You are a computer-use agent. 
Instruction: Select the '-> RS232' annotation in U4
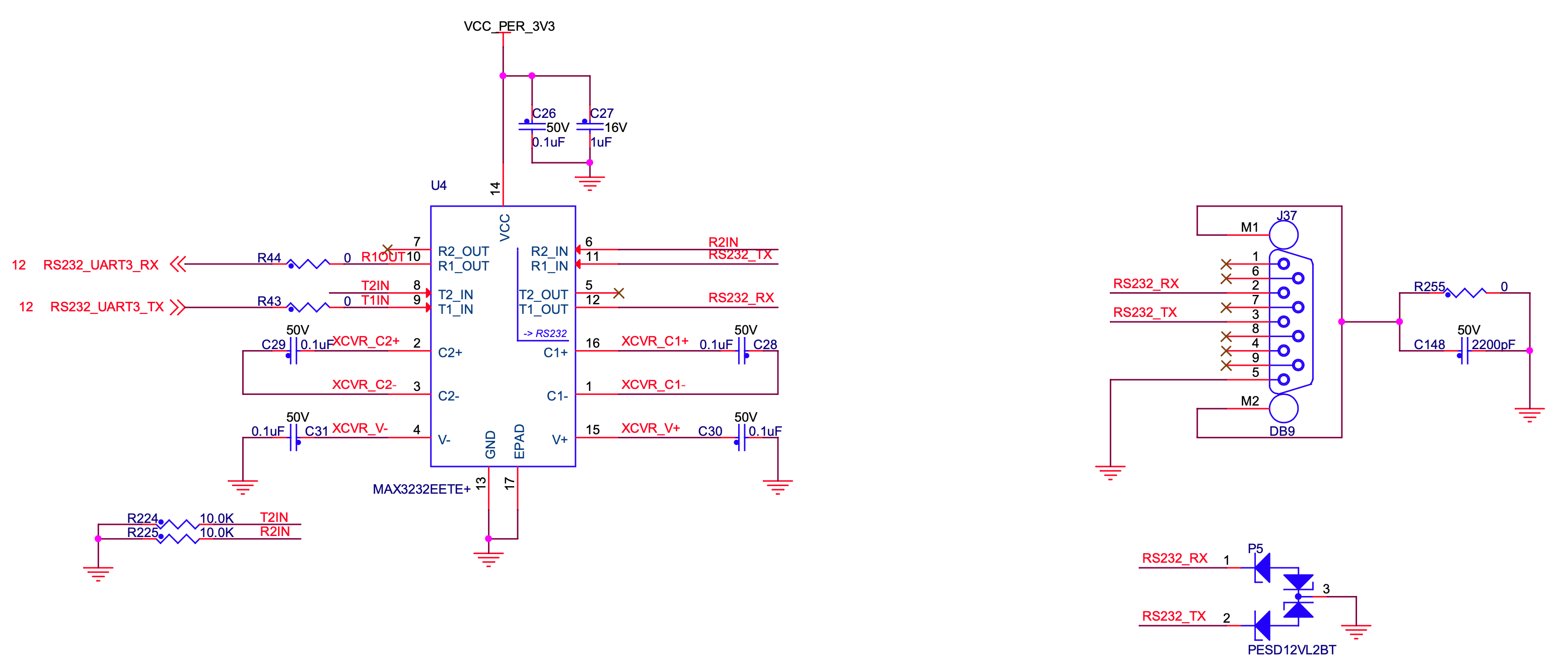coord(545,333)
